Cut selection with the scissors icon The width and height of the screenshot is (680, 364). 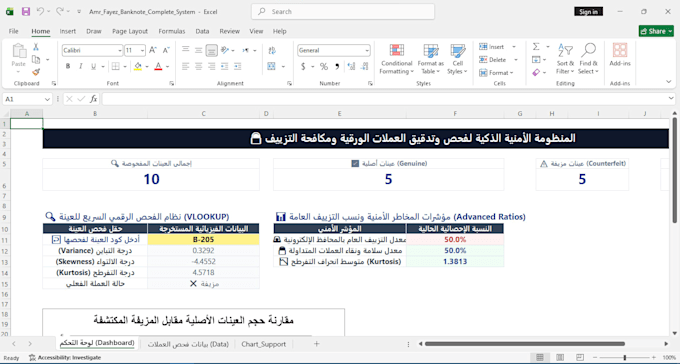(x=36, y=47)
